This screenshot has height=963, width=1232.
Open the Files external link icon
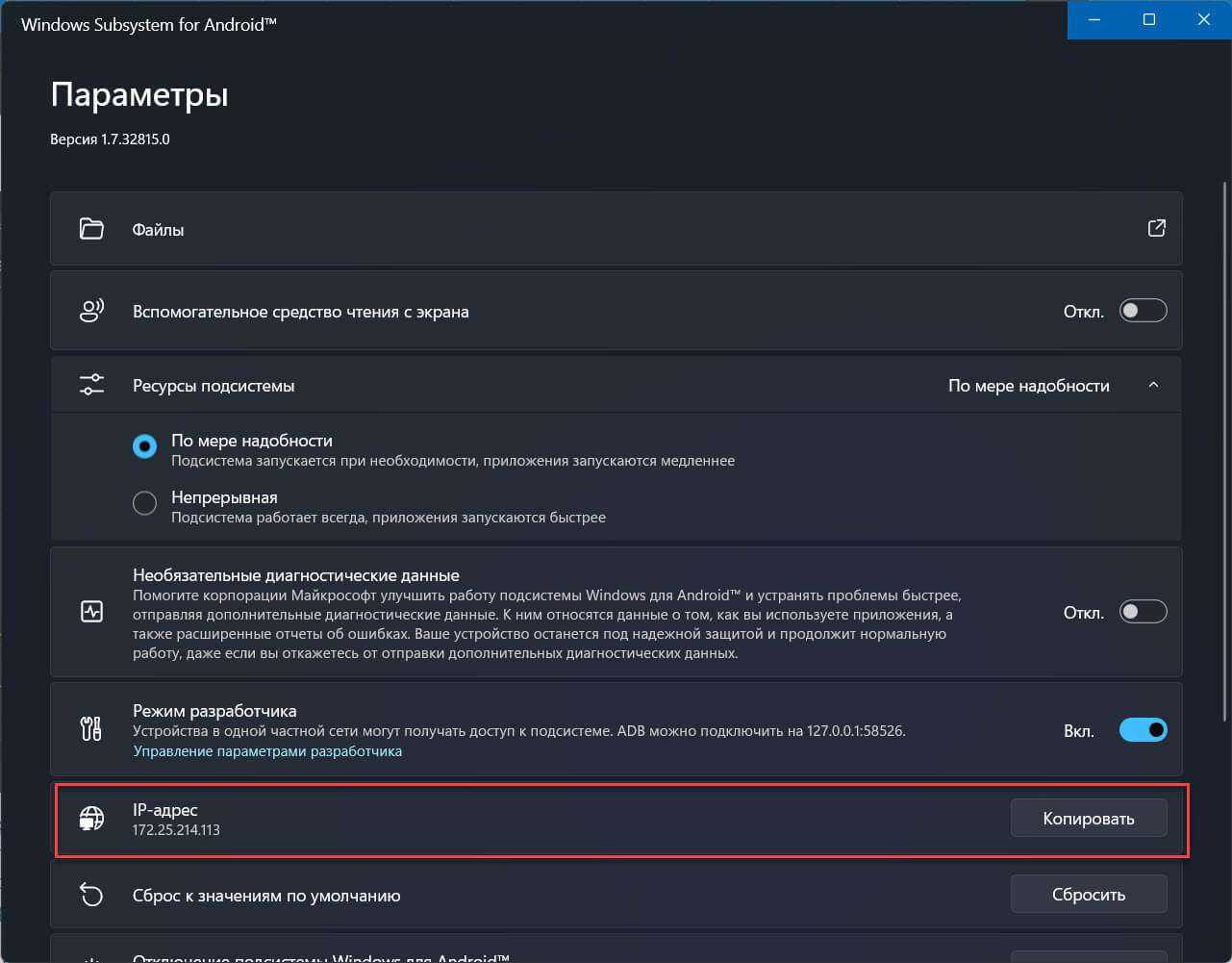1157,228
